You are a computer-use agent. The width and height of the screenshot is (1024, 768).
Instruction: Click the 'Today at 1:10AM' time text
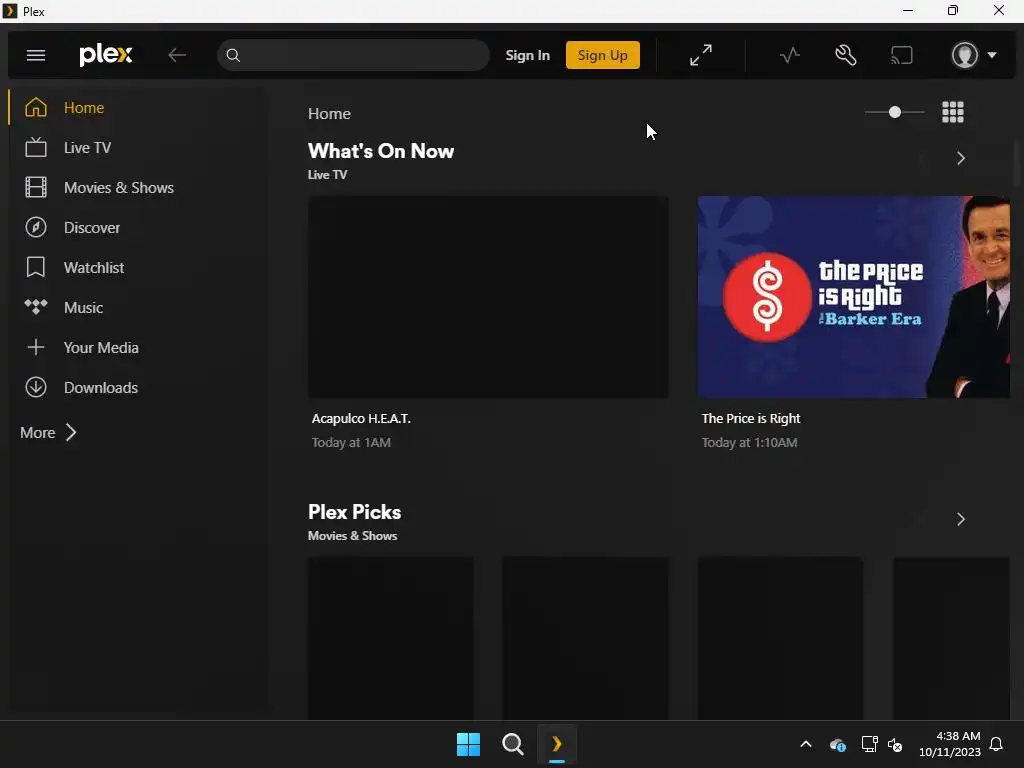[750, 443]
